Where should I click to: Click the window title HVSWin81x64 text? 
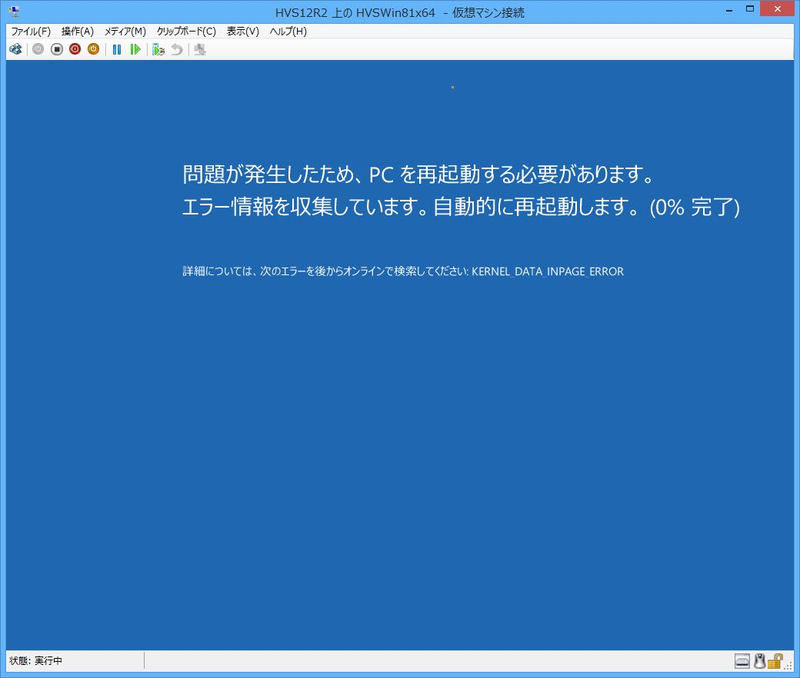coord(395,13)
